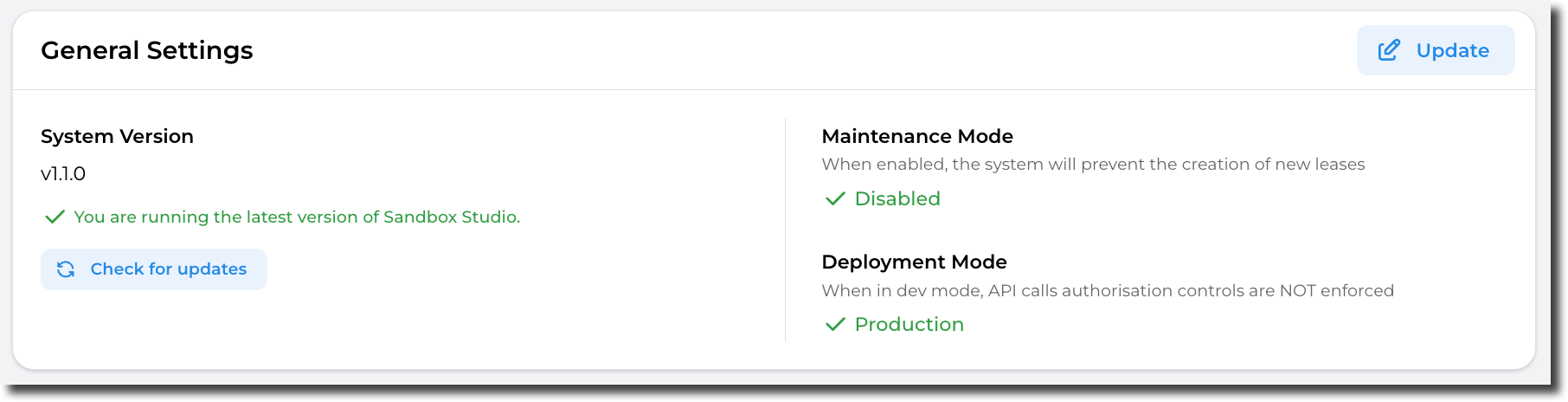Click the General Settings heading
The image size is (1568, 402).
tap(147, 50)
